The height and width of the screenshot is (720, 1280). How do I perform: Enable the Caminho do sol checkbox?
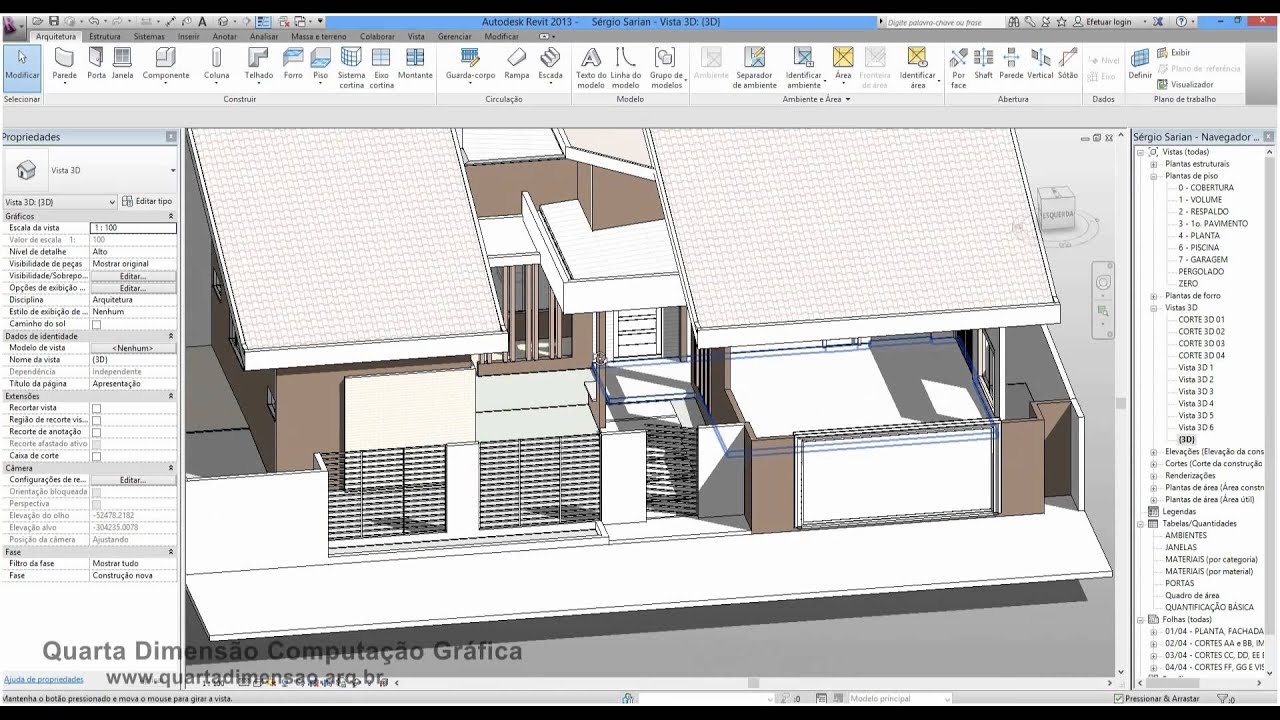click(x=97, y=324)
